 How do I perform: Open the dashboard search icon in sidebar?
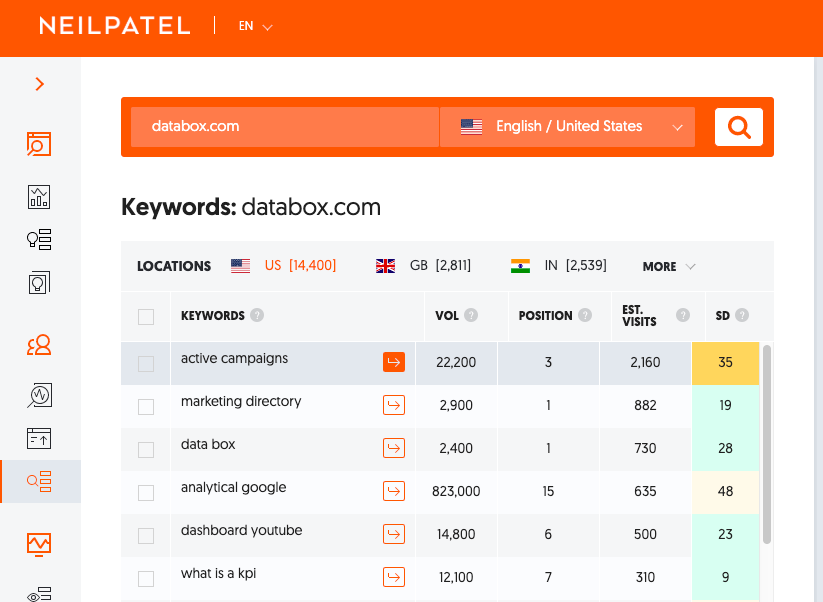click(x=39, y=144)
